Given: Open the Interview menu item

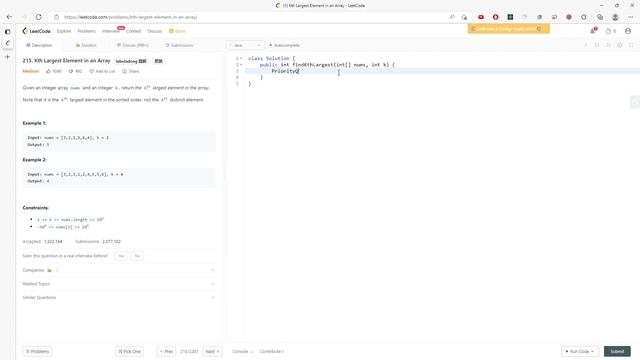Looking at the screenshot, I should [111, 31].
